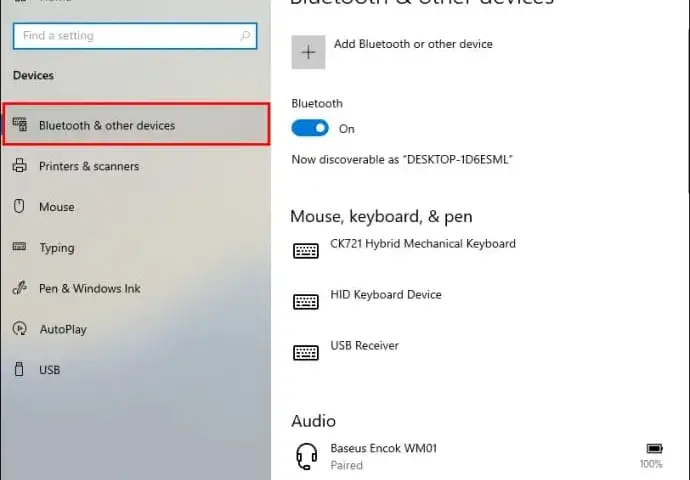
Task: Click the Audio section heading
Action: click(x=314, y=421)
